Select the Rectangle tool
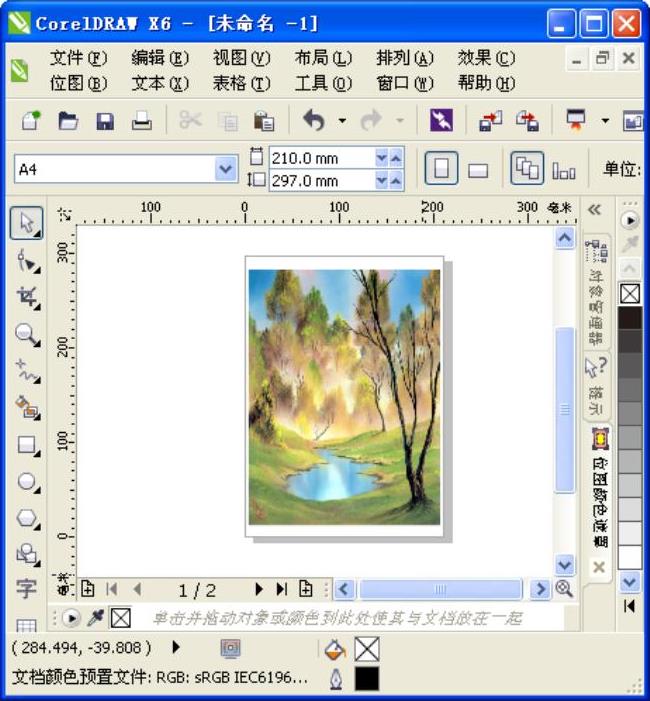Screen dimensions: 650x701 click(28, 445)
